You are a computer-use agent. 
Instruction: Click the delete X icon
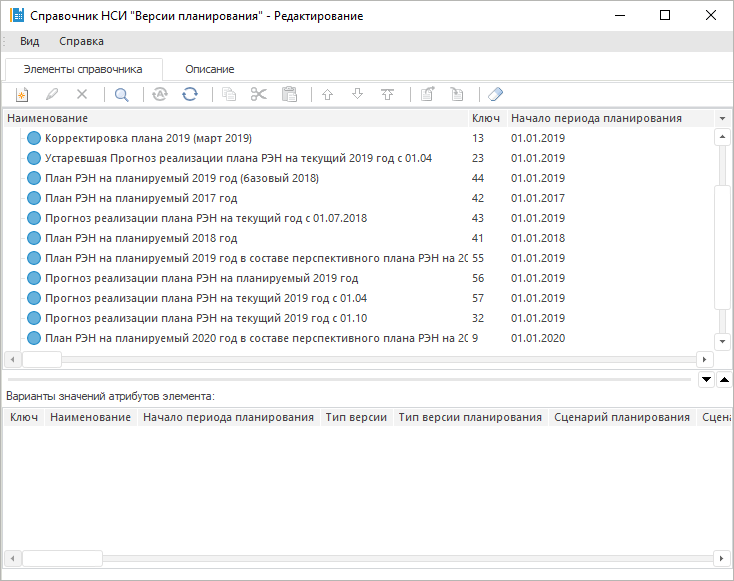(x=82, y=94)
